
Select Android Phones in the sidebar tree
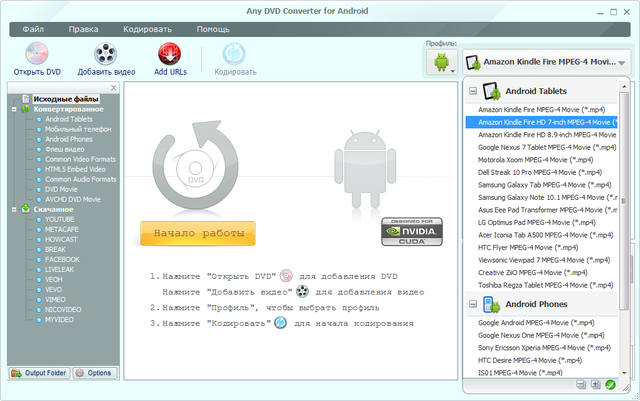tap(69, 139)
